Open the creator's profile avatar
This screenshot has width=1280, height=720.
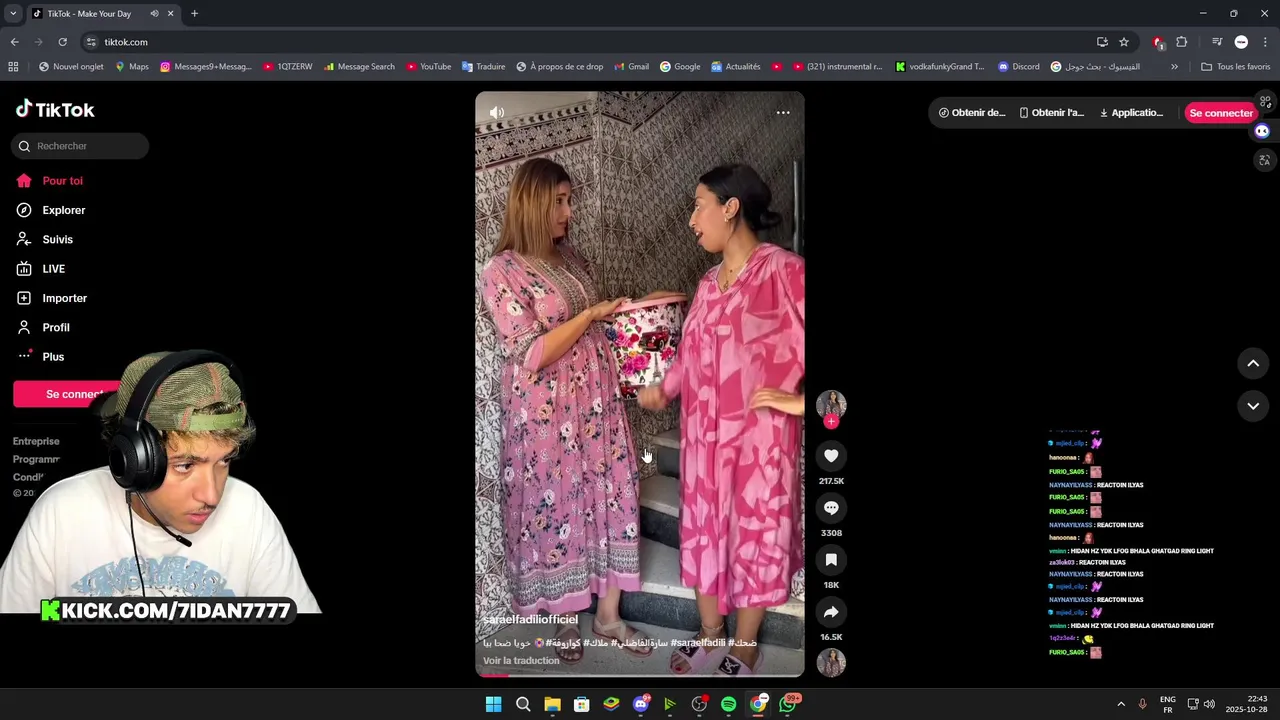tap(831, 404)
